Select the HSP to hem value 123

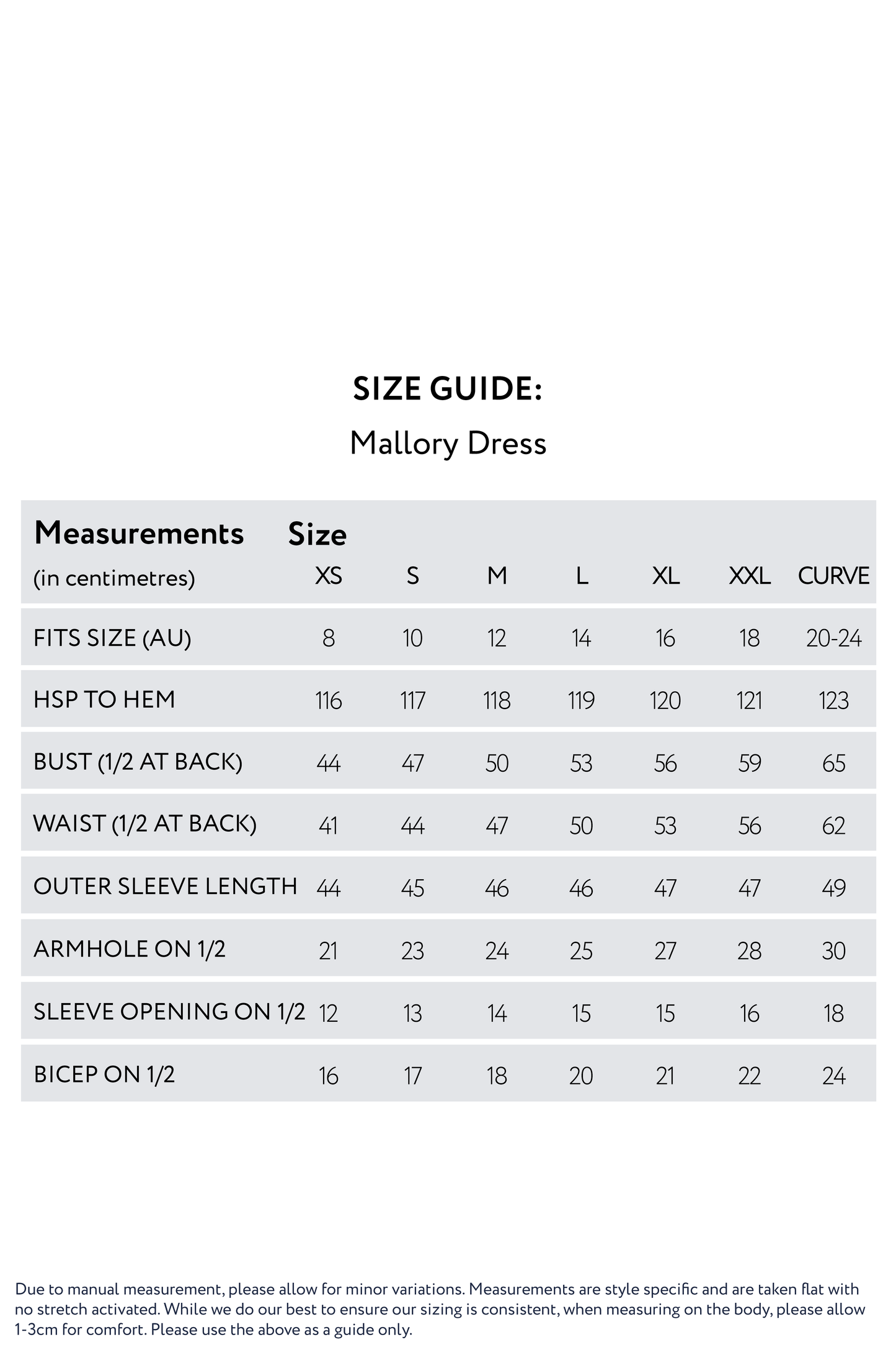tap(833, 701)
